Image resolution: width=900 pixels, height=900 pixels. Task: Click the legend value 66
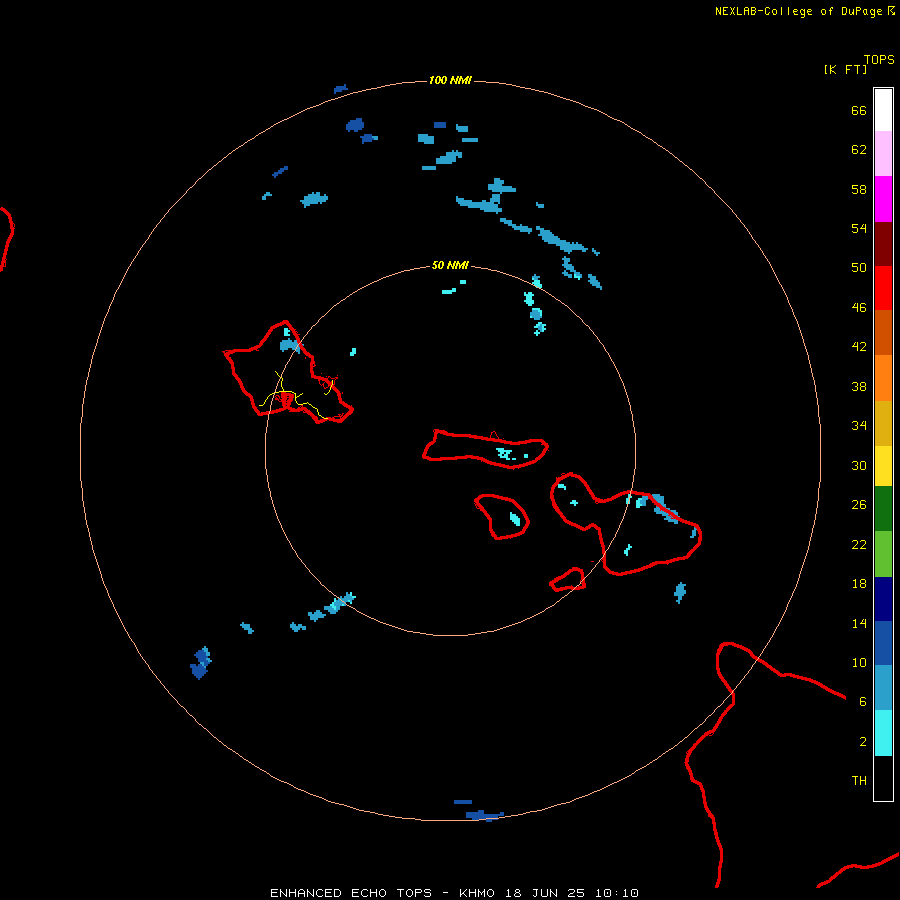(859, 110)
